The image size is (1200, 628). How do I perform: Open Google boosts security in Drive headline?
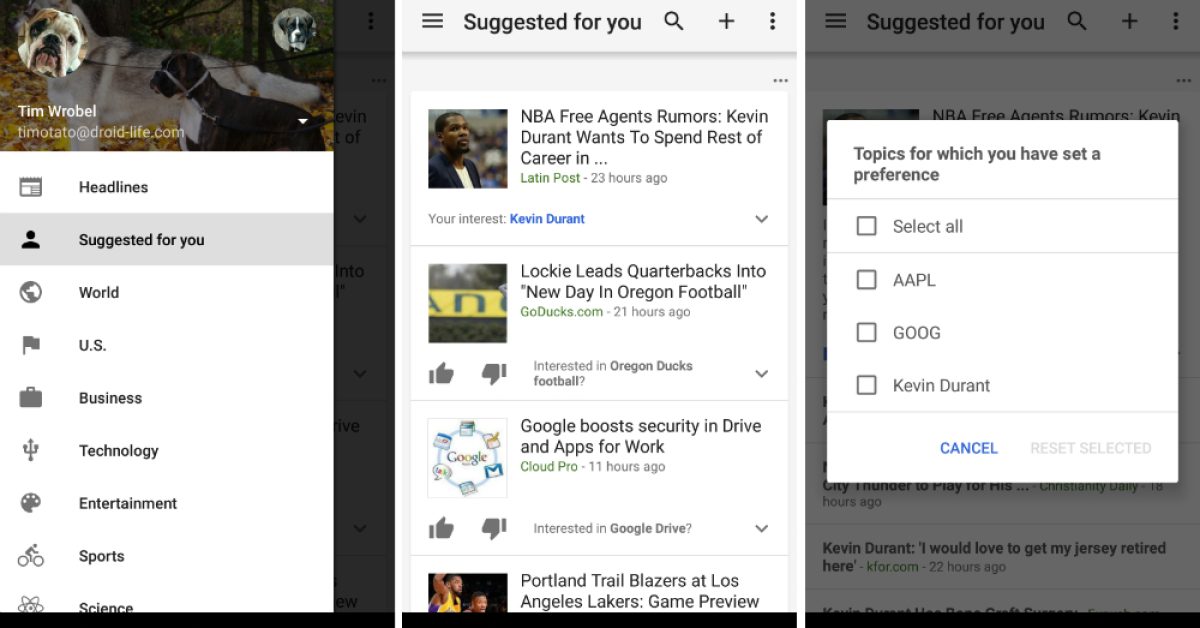click(x=641, y=436)
